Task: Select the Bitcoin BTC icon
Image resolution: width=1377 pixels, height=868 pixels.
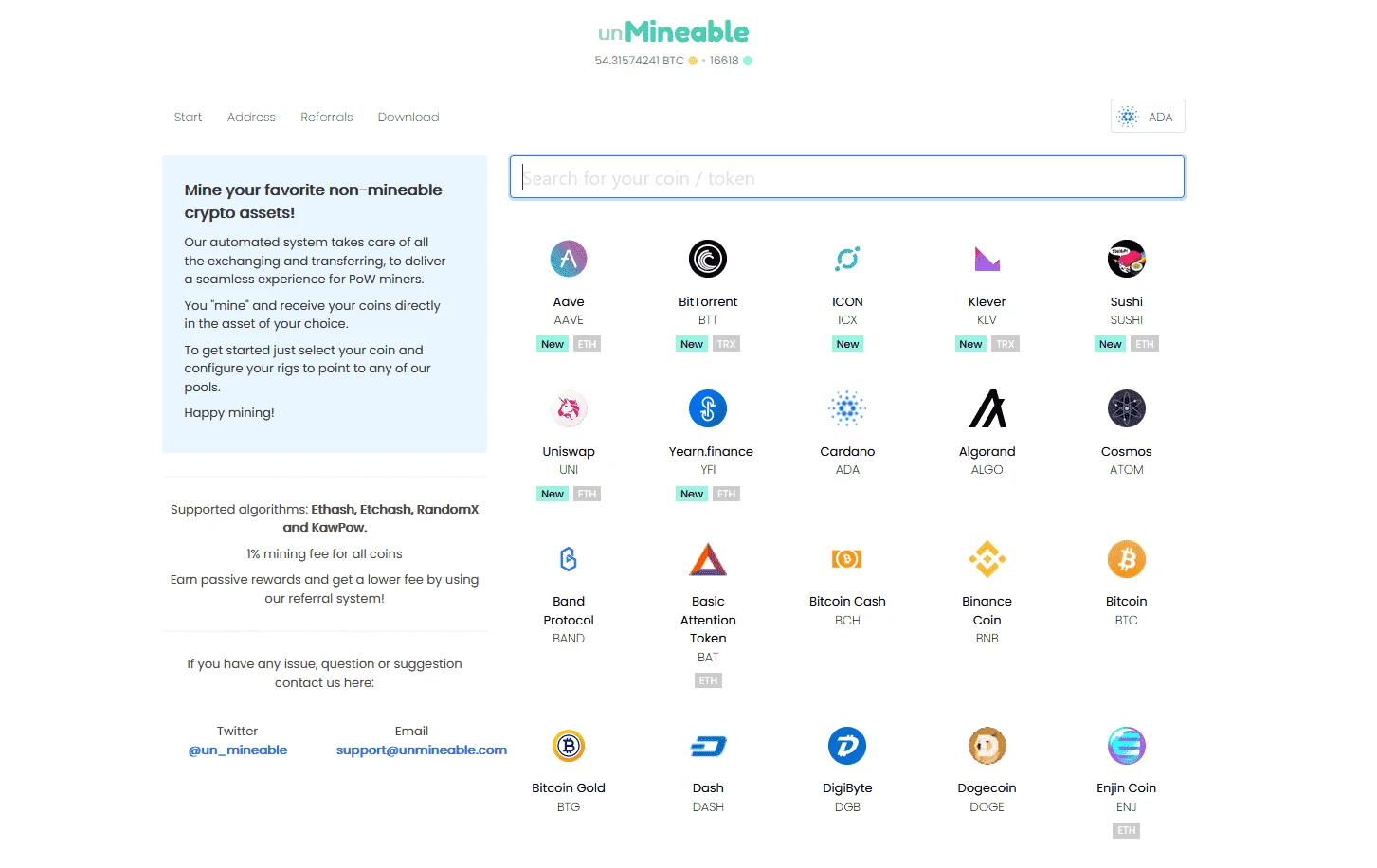Action: tap(1127, 559)
